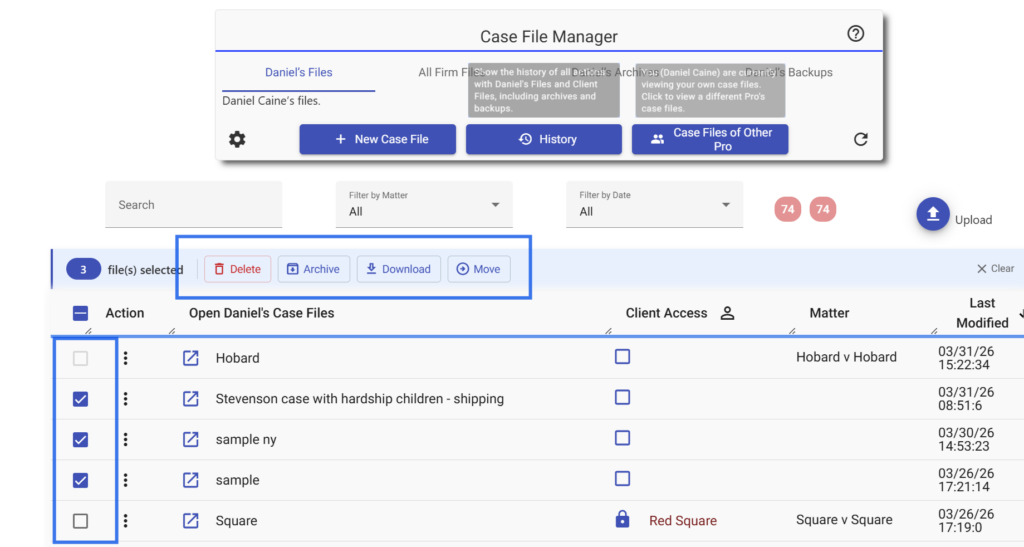Open the Hobard case file icon
The width and height of the screenshot is (1024, 547).
point(191,358)
